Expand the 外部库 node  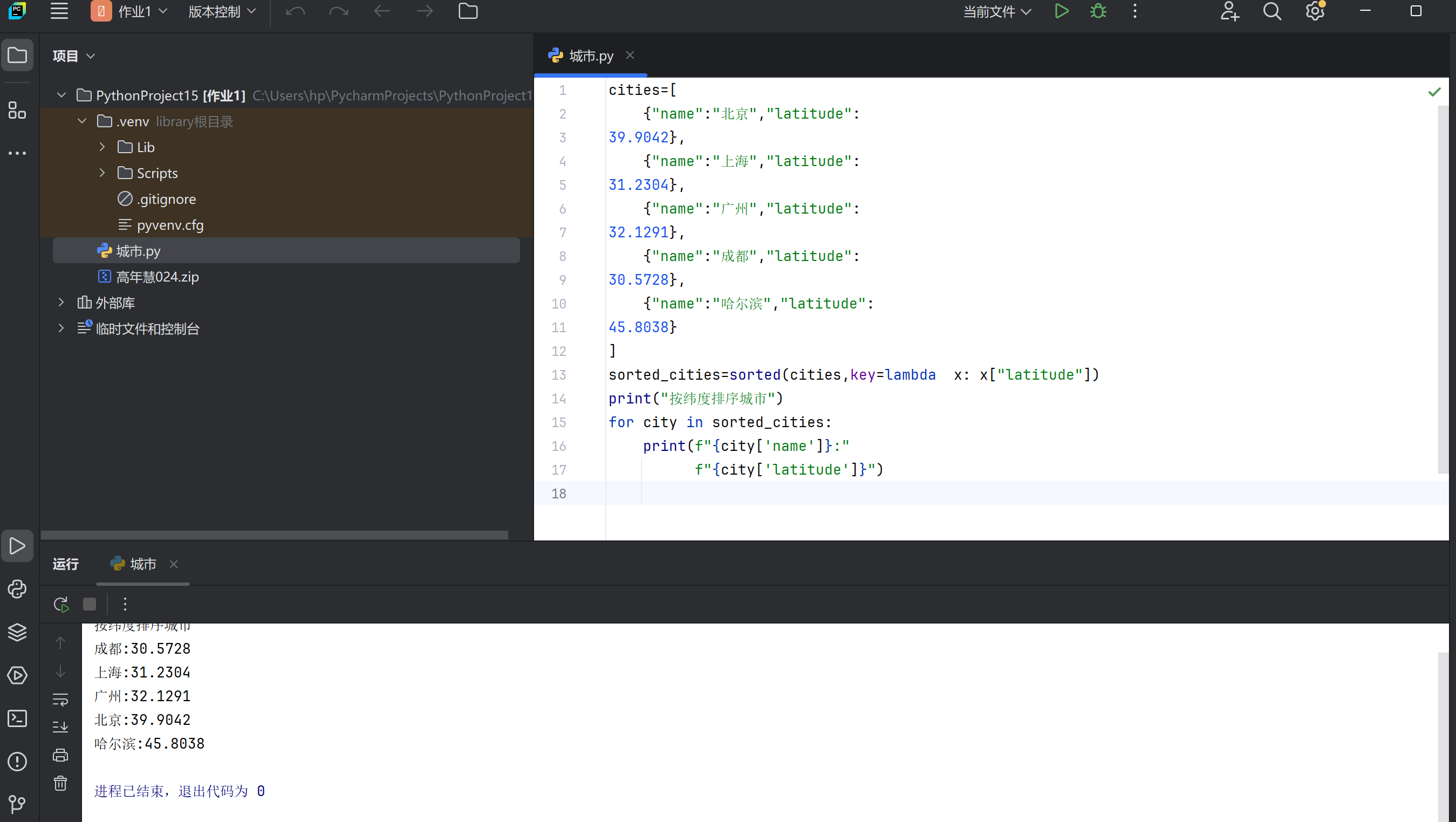coord(61,302)
